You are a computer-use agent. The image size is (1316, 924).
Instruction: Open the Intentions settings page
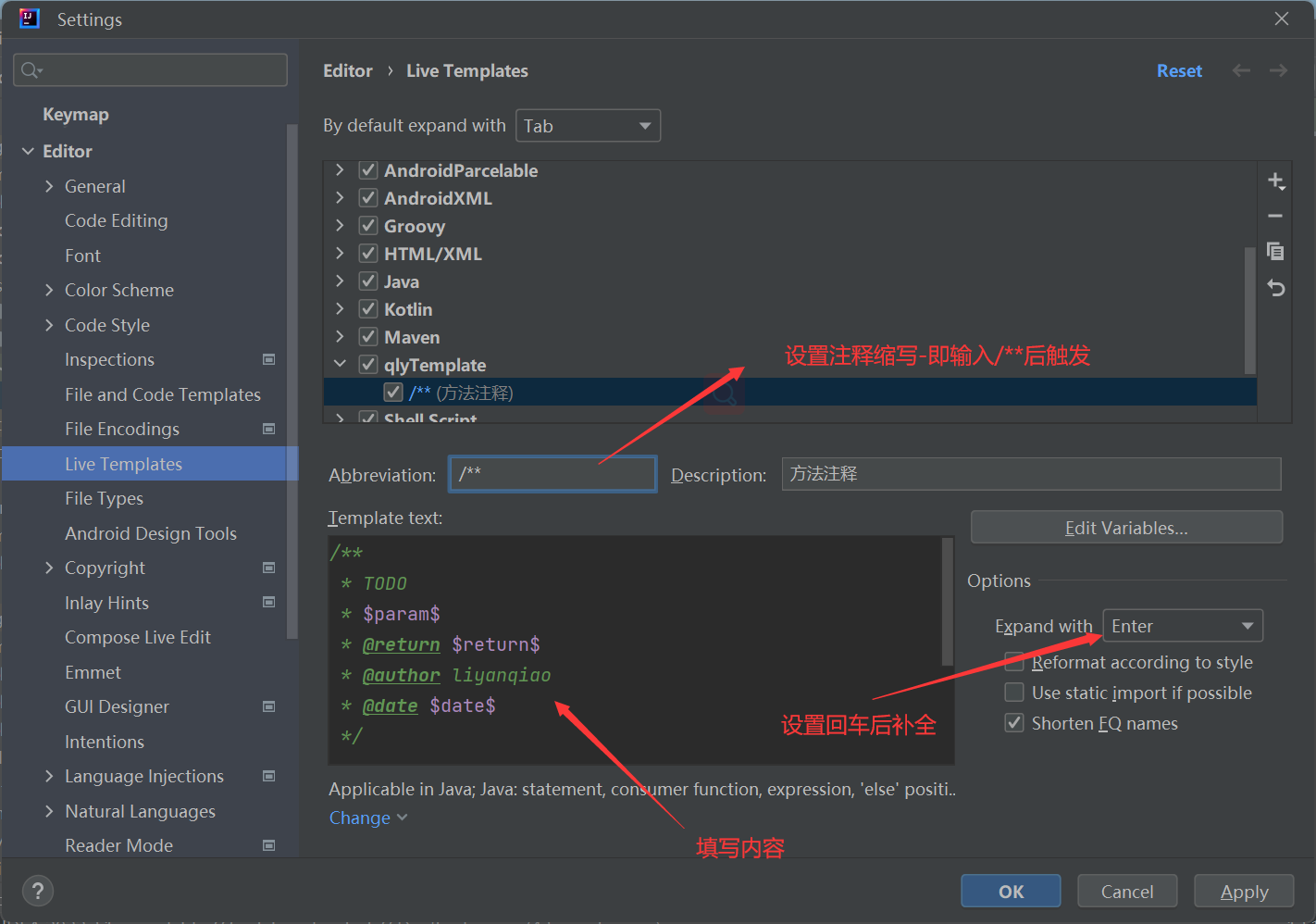[x=105, y=742]
